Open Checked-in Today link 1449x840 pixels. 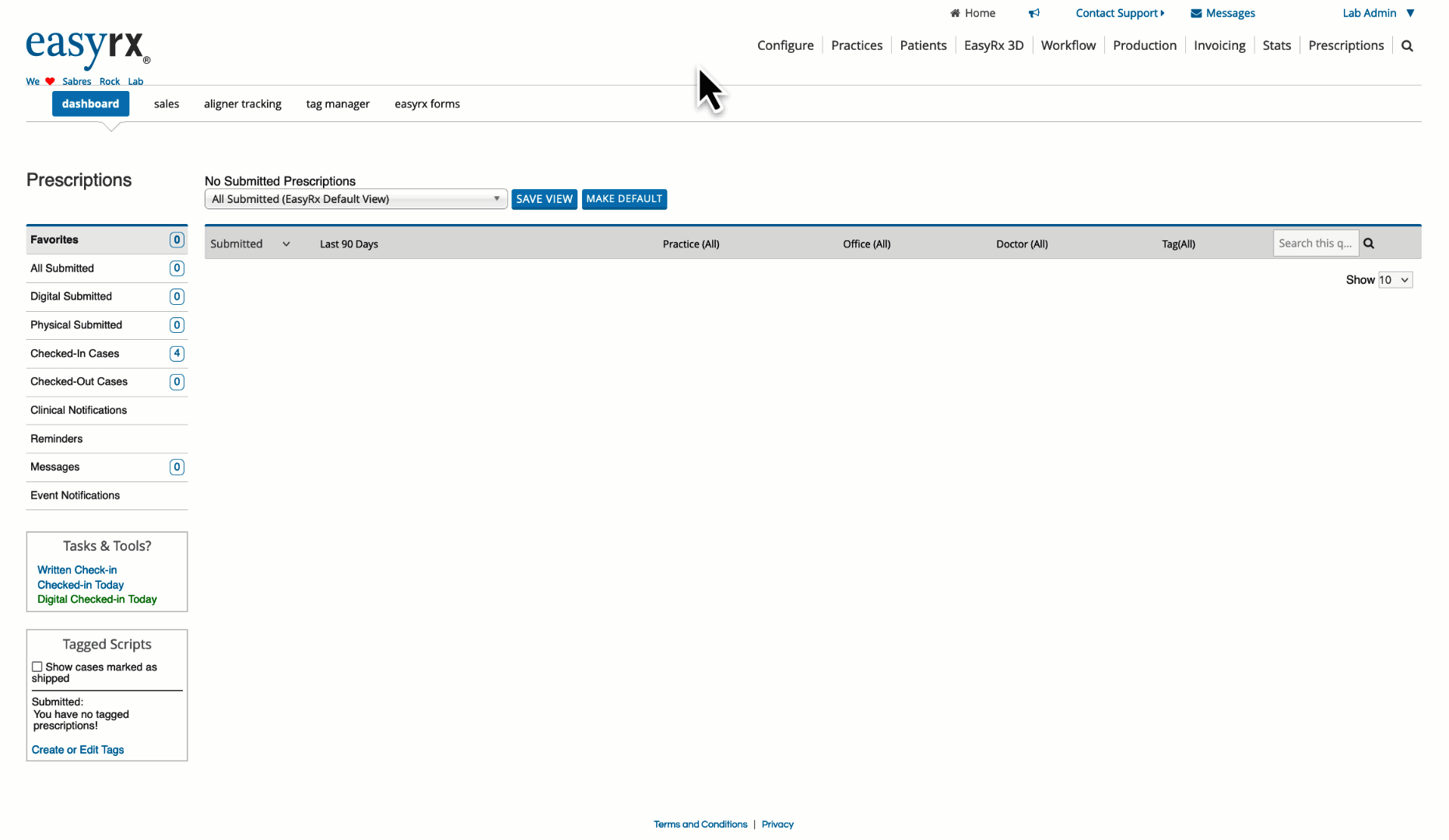80,585
